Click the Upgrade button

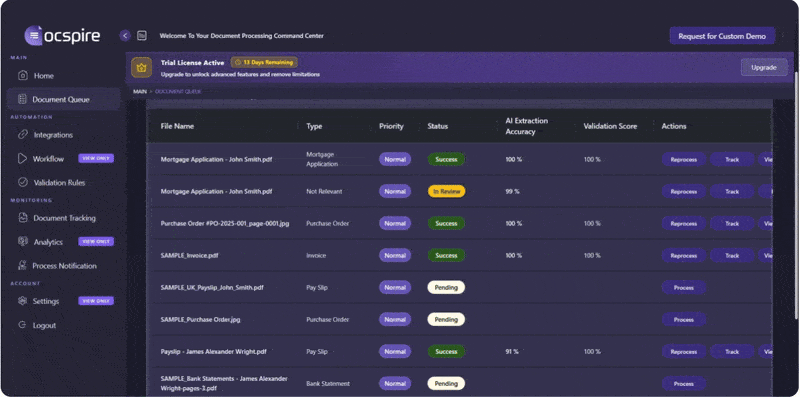(764, 67)
